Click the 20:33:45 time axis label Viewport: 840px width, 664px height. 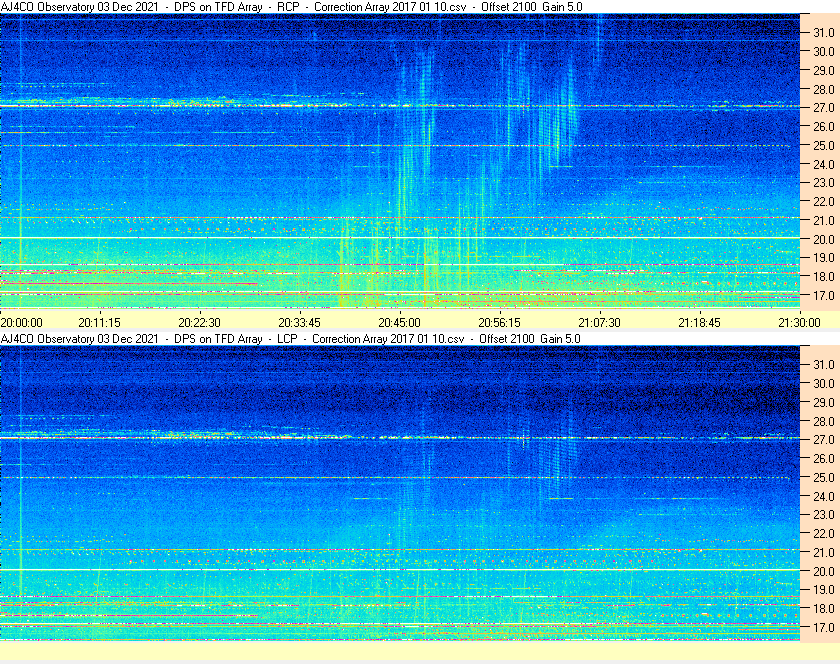(x=299, y=323)
